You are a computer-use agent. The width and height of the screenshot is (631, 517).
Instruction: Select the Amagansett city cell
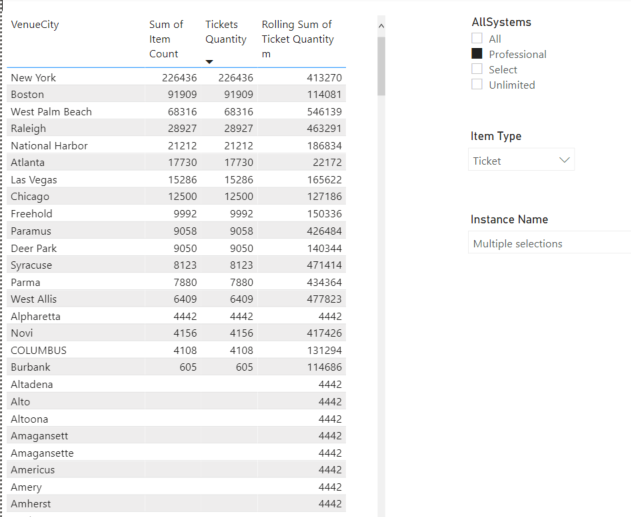pos(39,436)
